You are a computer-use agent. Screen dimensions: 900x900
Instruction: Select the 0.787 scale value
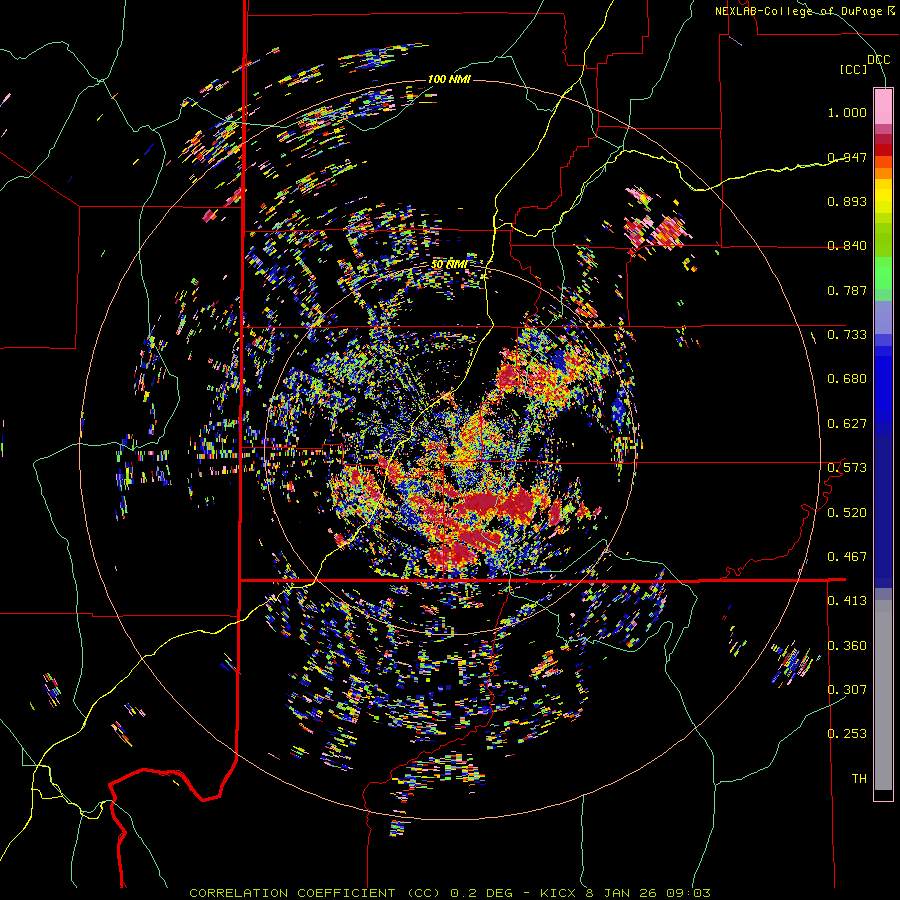coord(847,290)
